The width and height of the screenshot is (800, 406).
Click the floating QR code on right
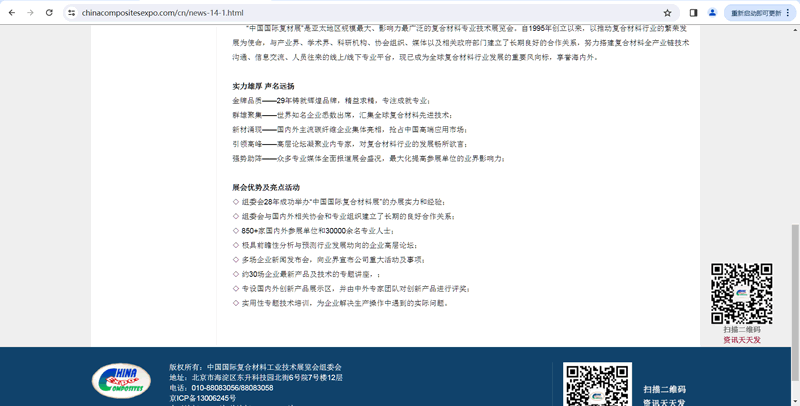click(741, 294)
